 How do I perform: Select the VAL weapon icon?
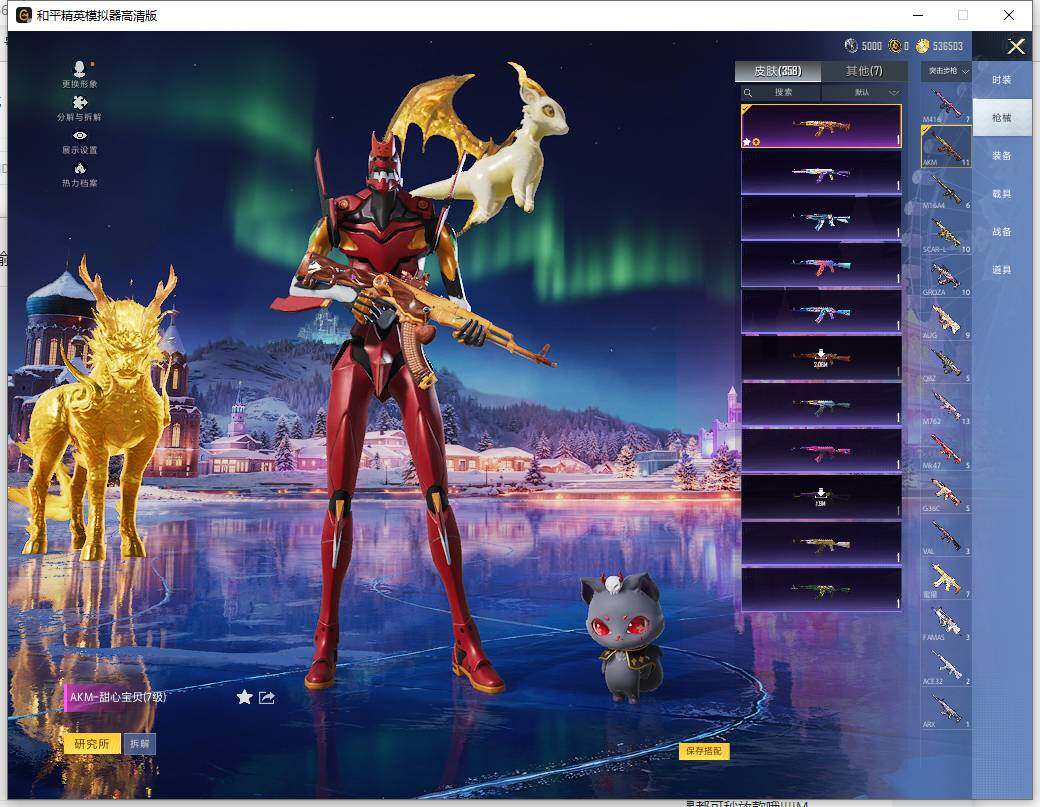(946, 536)
